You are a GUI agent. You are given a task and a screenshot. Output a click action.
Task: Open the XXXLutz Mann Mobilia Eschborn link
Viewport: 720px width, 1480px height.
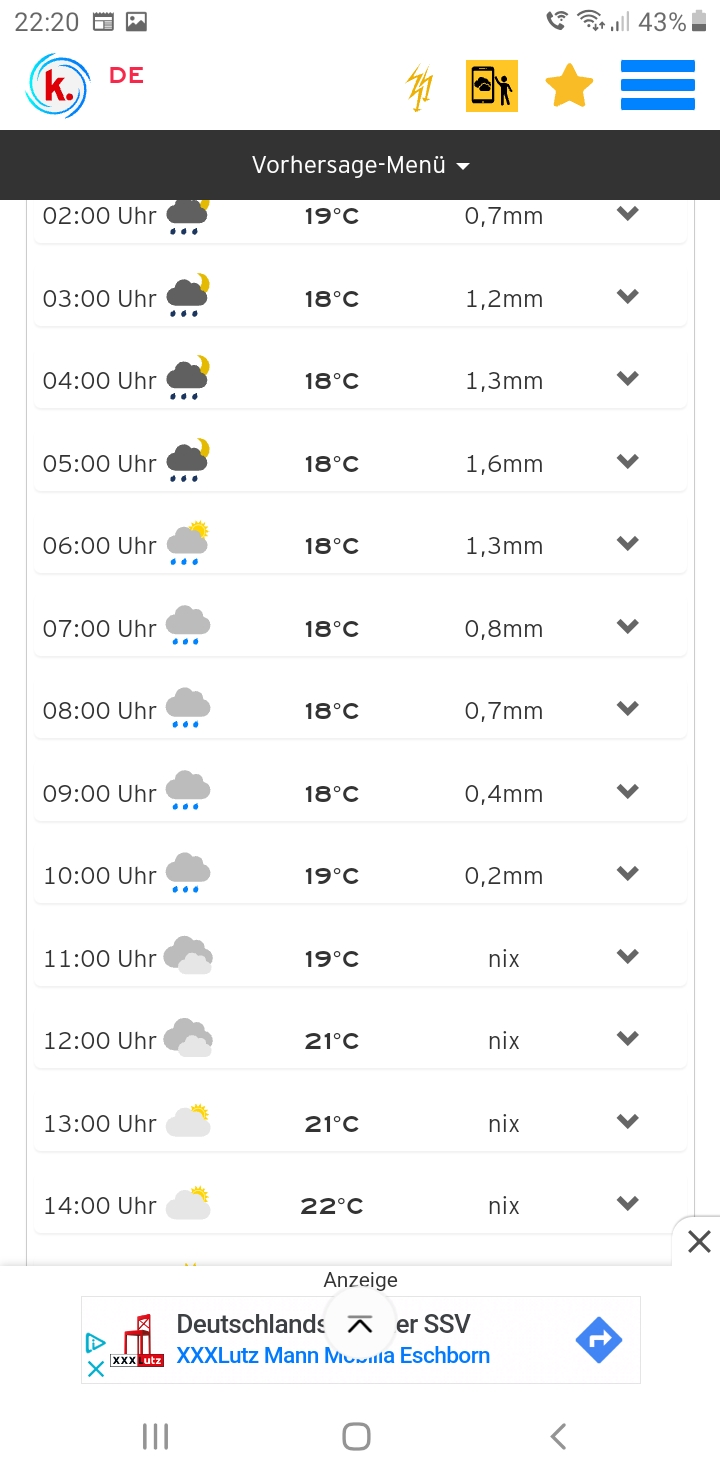[x=333, y=1356]
